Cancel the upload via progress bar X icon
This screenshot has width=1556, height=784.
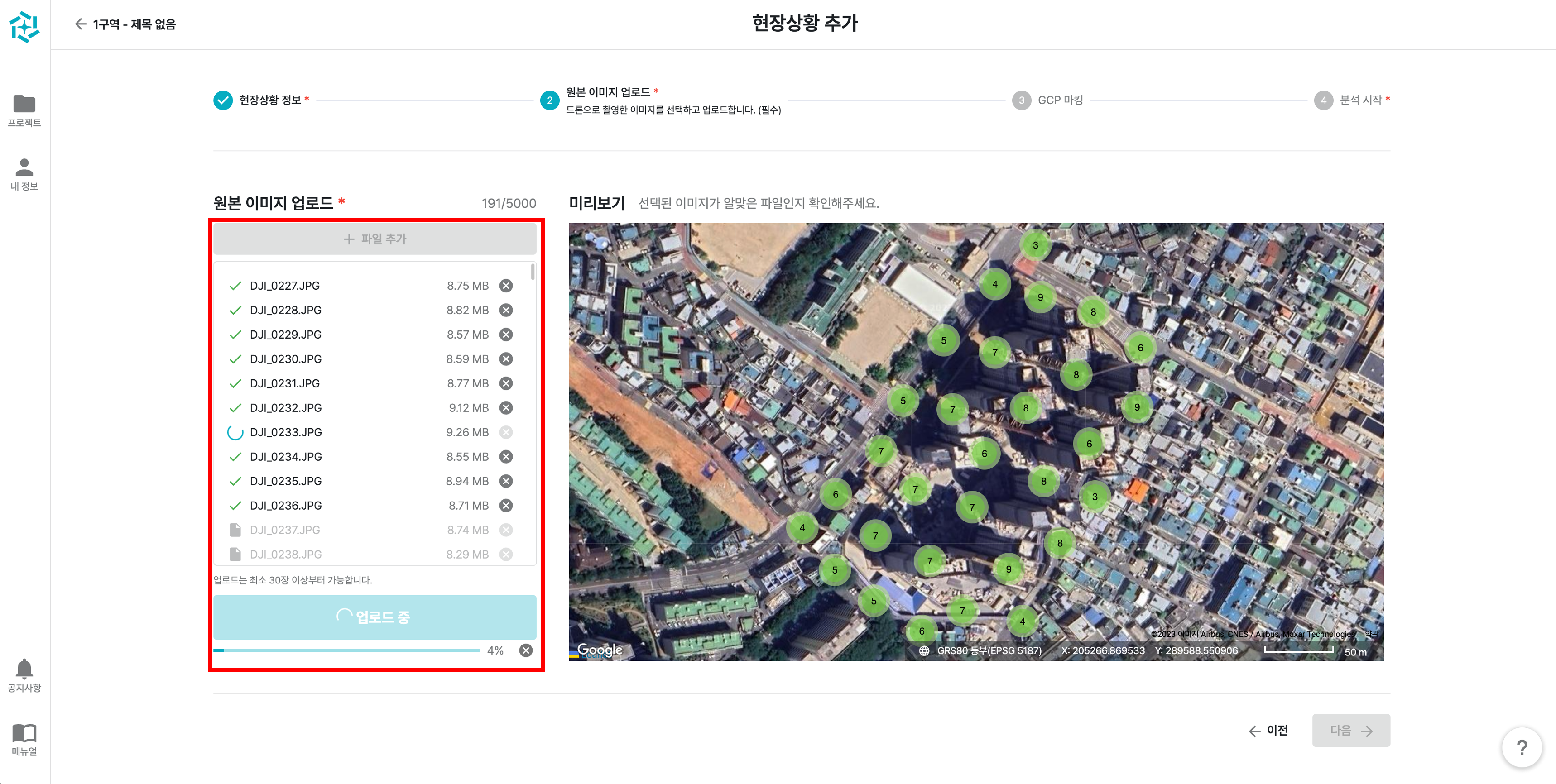coord(526,650)
